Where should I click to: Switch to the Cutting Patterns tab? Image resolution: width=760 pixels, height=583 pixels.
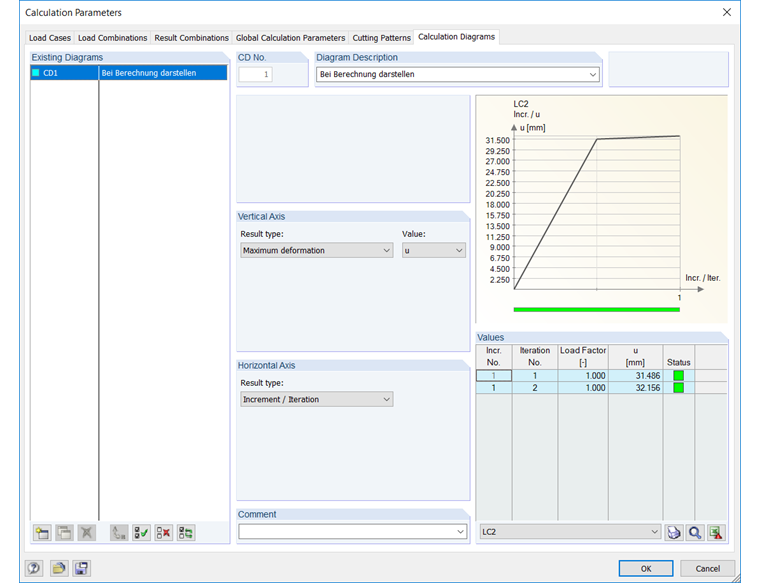click(x=381, y=38)
